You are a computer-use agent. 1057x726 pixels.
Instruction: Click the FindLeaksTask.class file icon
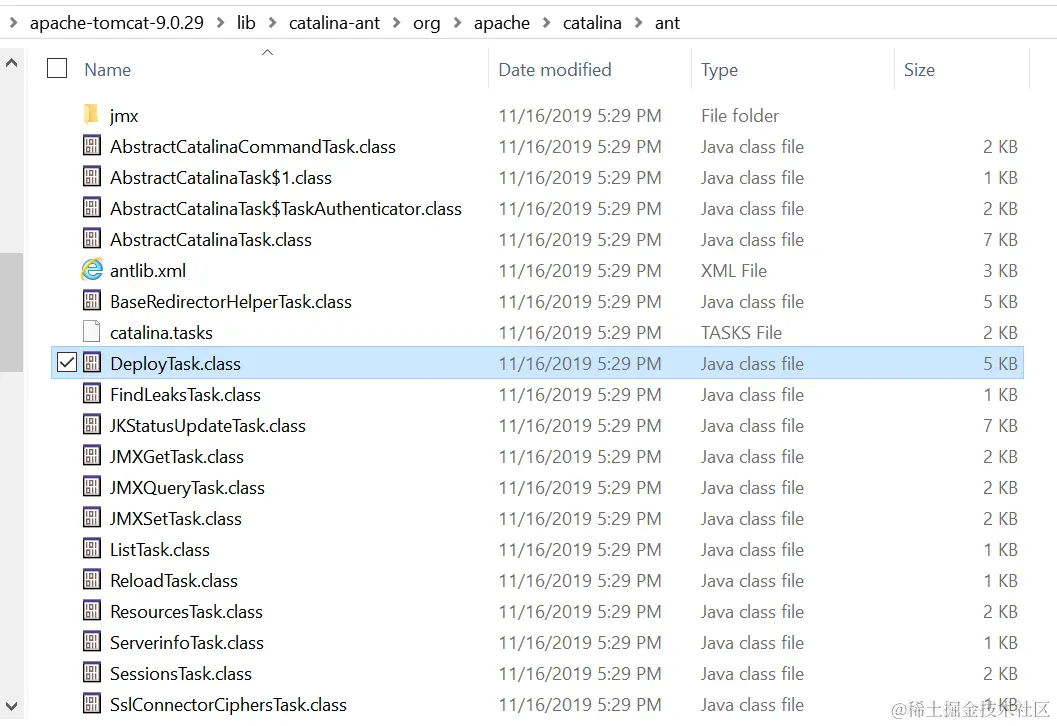[92, 394]
